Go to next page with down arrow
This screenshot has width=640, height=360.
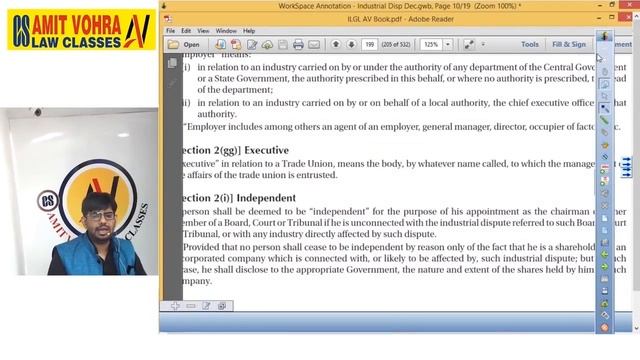(x=351, y=44)
